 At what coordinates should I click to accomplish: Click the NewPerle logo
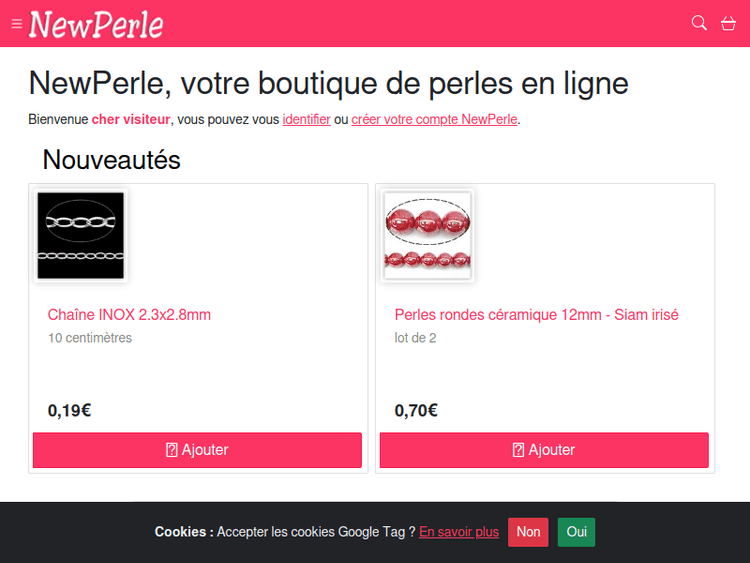[x=96, y=24]
